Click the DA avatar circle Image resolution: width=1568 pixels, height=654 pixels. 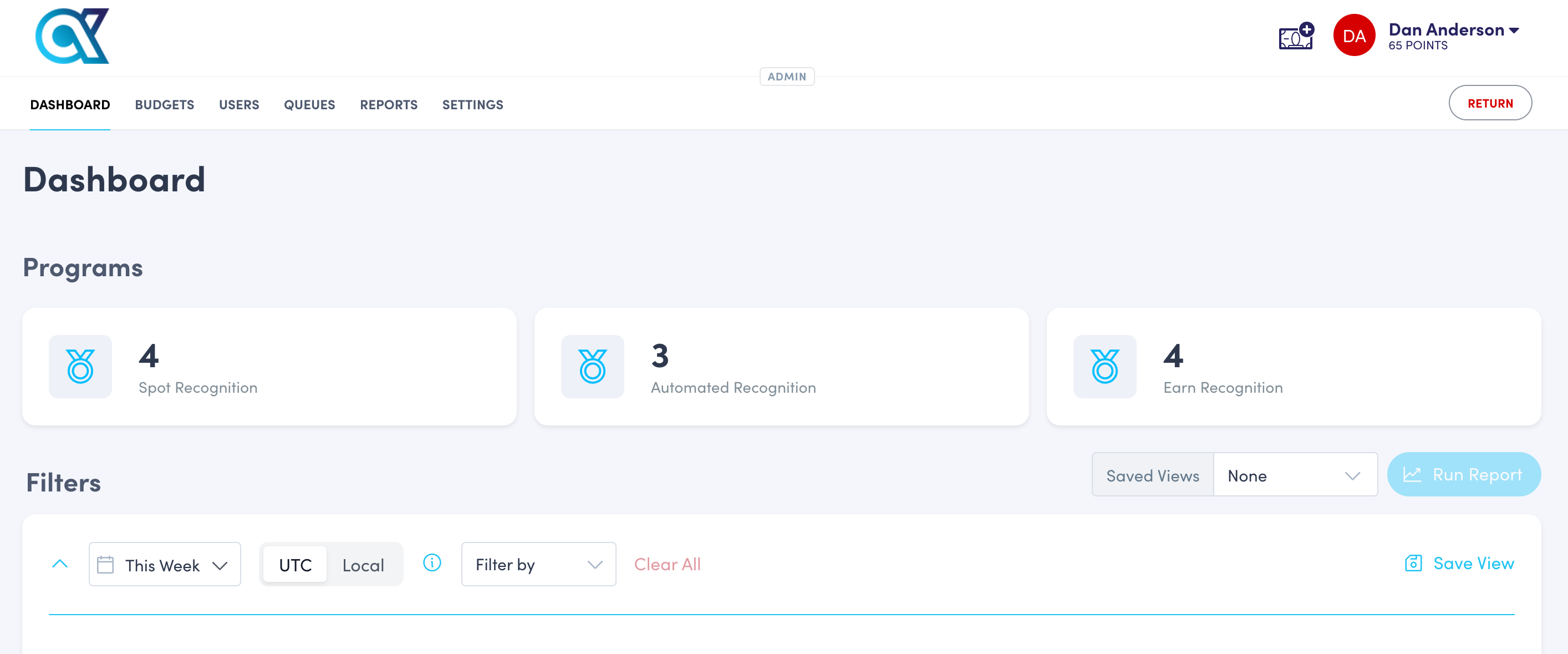(x=1354, y=36)
